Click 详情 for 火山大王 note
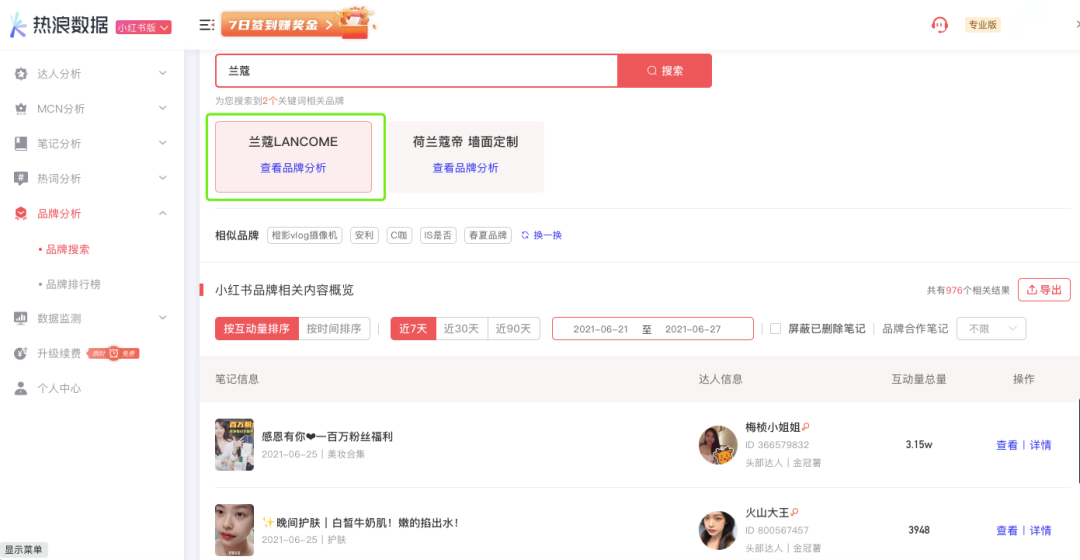The image size is (1080, 560). tap(1040, 530)
